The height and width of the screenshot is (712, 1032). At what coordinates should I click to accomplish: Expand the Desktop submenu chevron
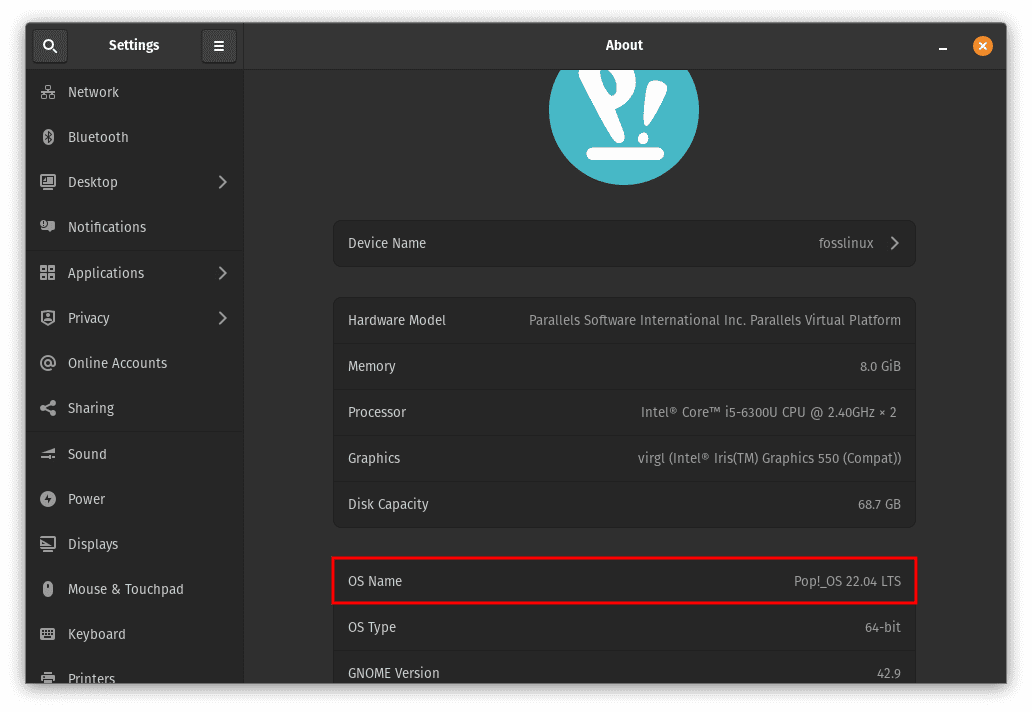222,182
